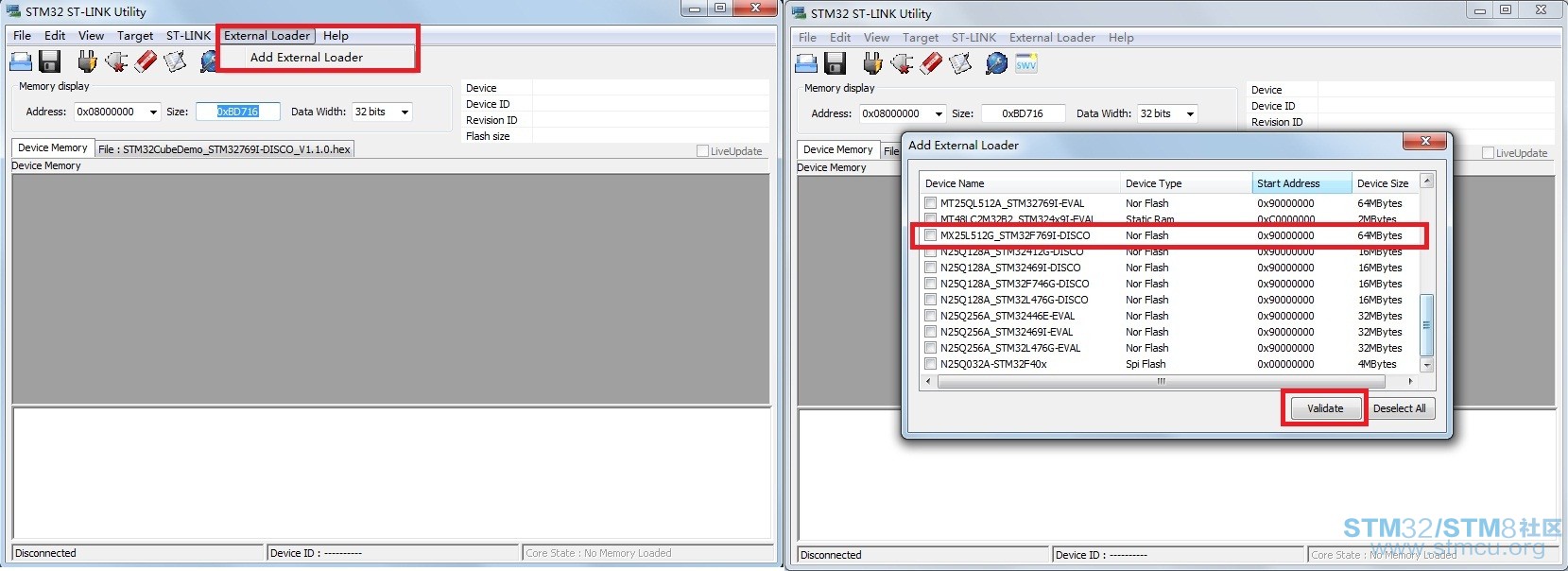1568x571 pixels.
Task: Enable N25Q128A_STM32L476G-DISCO loader
Action: coord(931,300)
